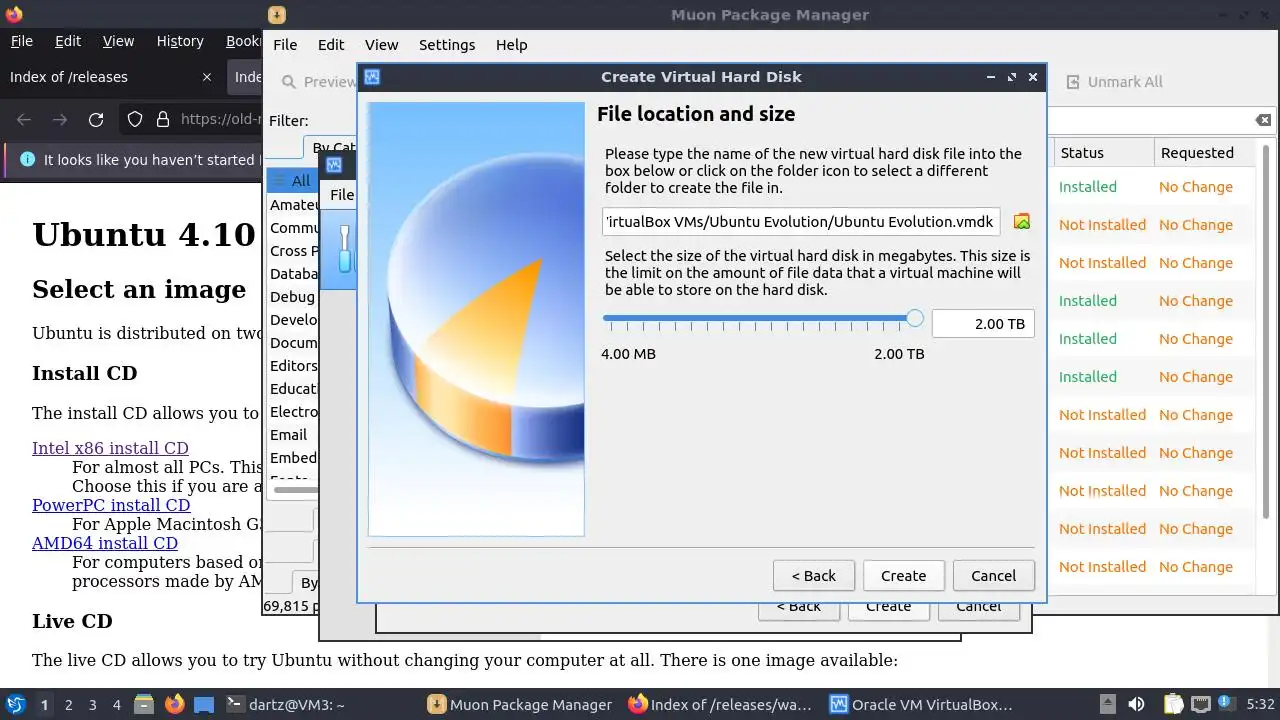1280x720 pixels.
Task: Click the Muon Package Manager titlebar app icon
Action: 277,14
